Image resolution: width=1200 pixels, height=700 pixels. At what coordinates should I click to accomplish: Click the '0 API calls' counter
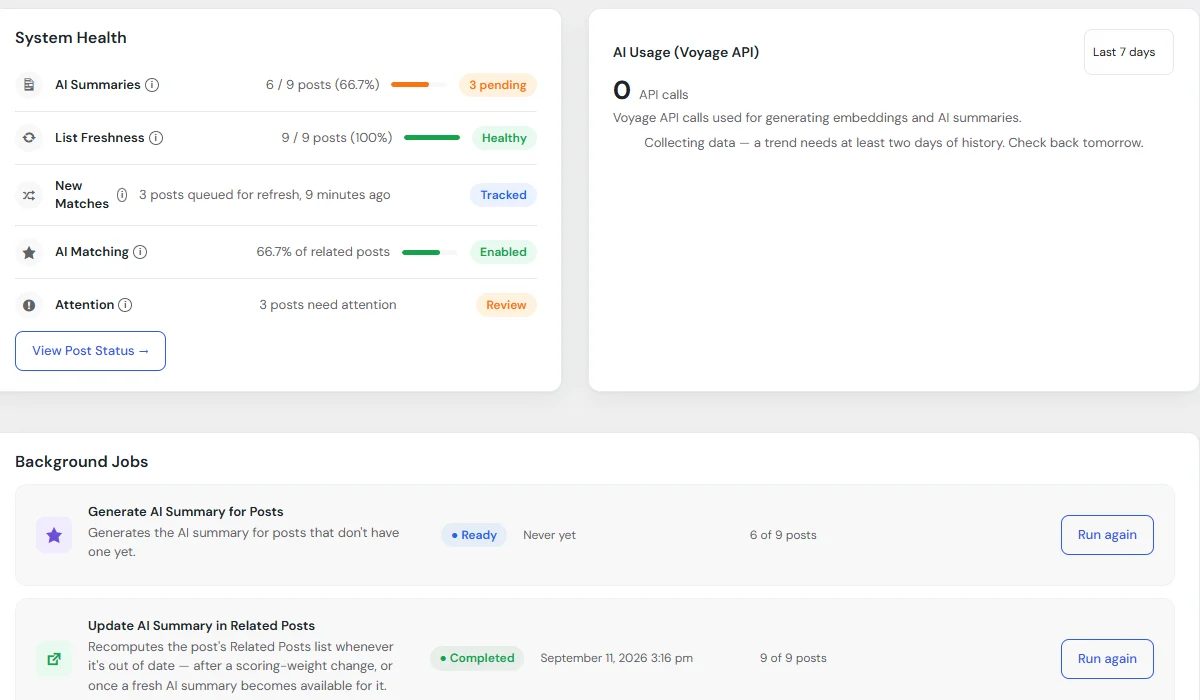click(x=650, y=92)
